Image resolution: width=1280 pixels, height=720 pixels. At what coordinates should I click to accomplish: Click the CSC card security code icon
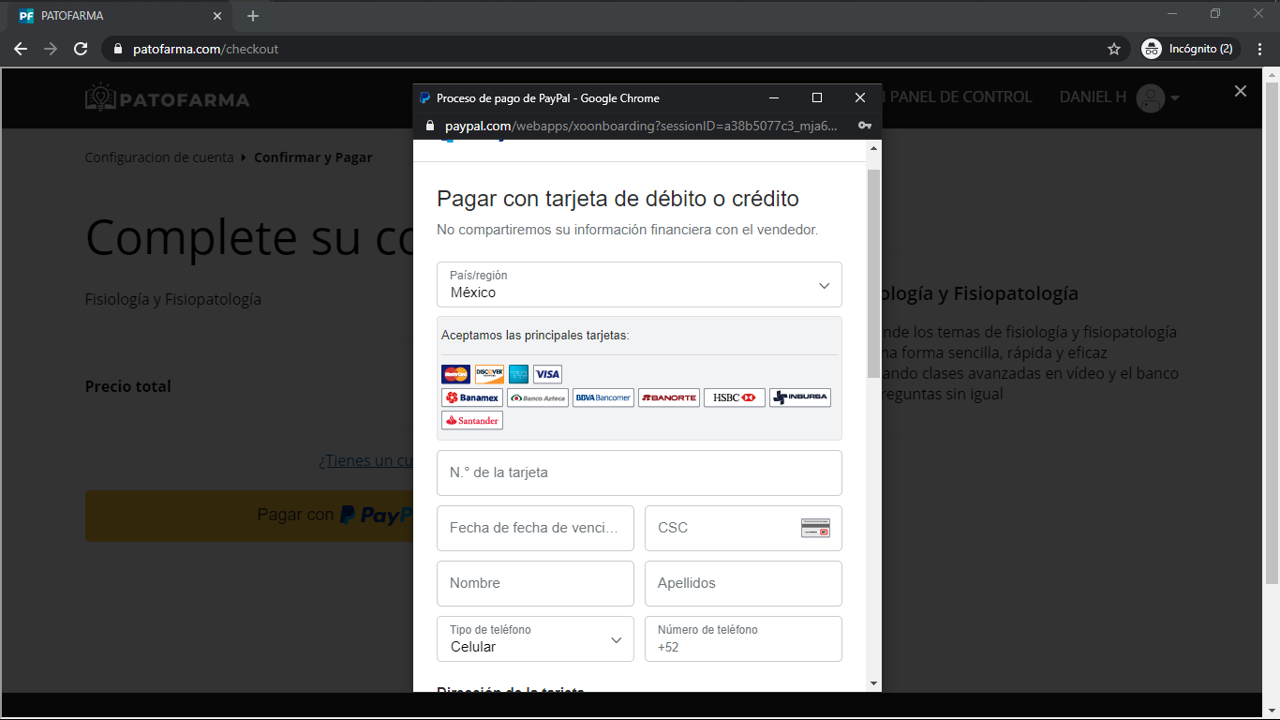coord(816,528)
